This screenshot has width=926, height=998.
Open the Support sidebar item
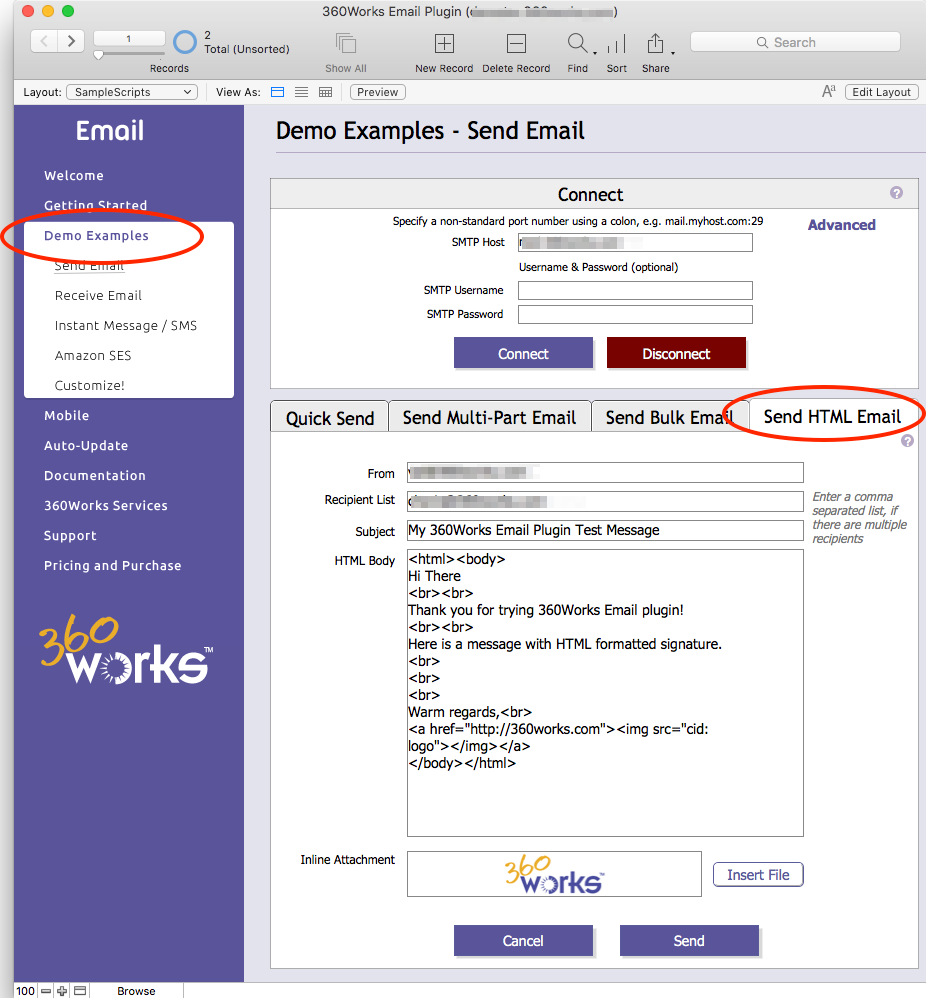[x=70, y=535]
